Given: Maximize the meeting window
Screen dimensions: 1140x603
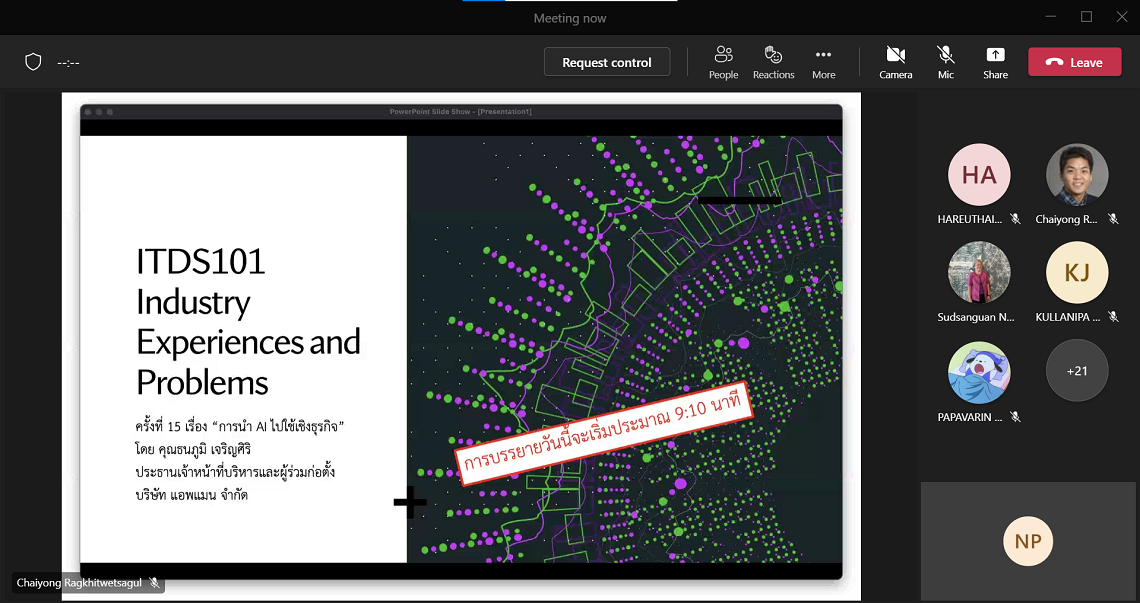Looking at the screenshot, I should [x=1086, y=17].
